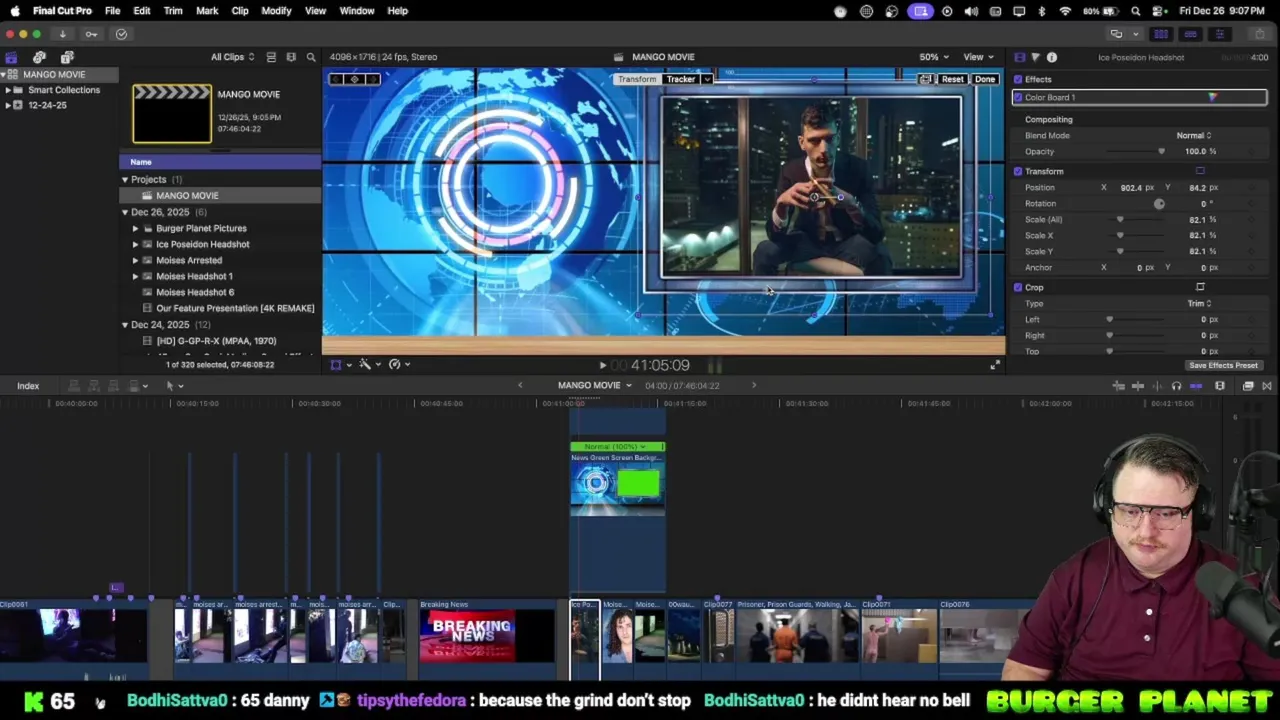
Task: Click the Share export icon
Action: pyautogui.click(x=1261, y=34)
